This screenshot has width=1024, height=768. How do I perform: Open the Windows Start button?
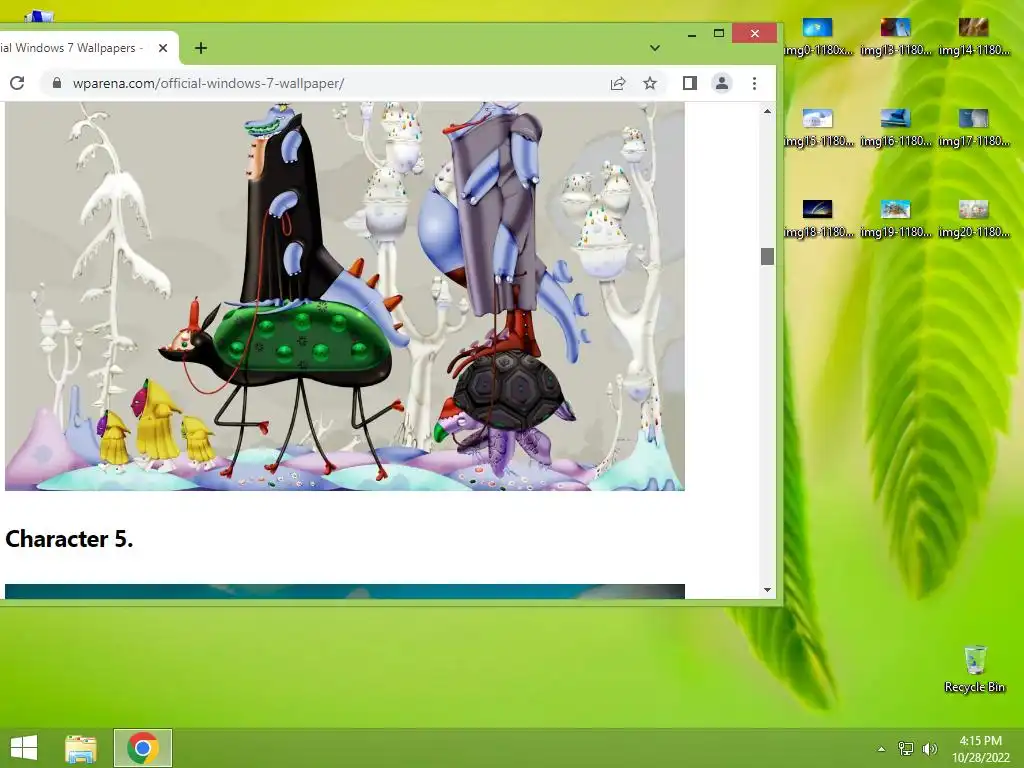click(x=24, y=748)
